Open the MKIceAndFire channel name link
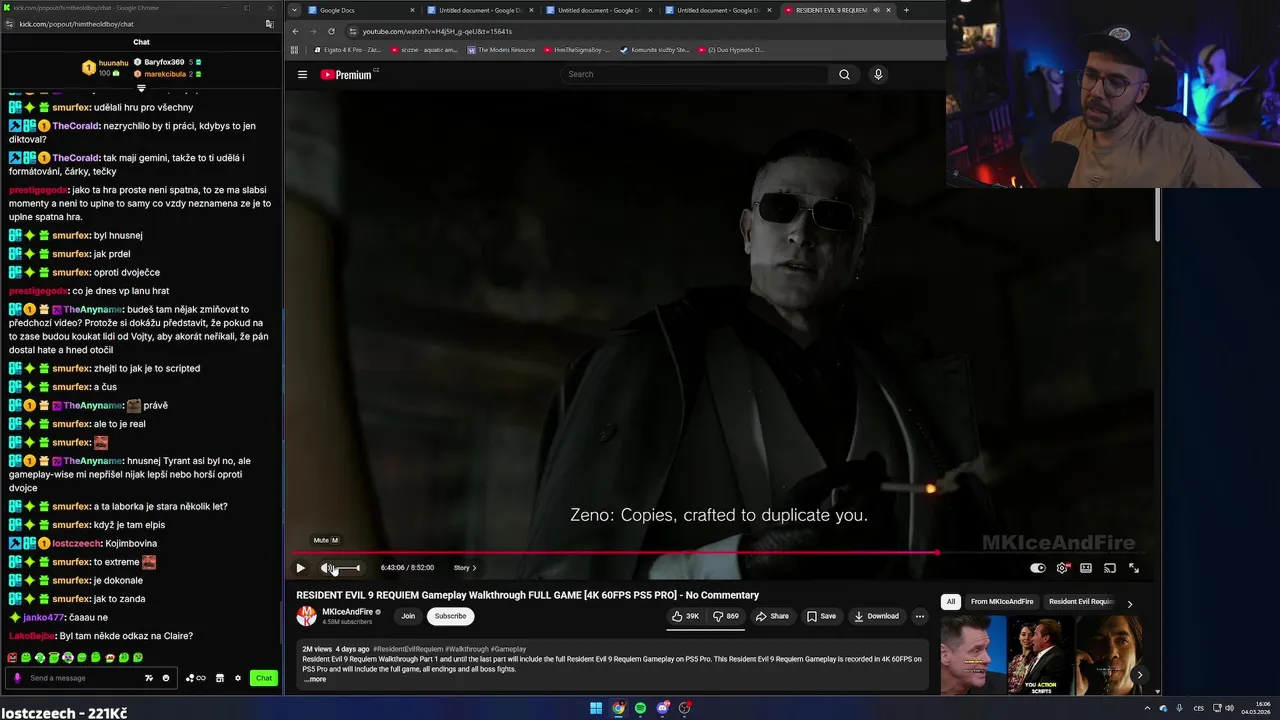Screen dimensions: 1280x720 click(x=347, y=612)
